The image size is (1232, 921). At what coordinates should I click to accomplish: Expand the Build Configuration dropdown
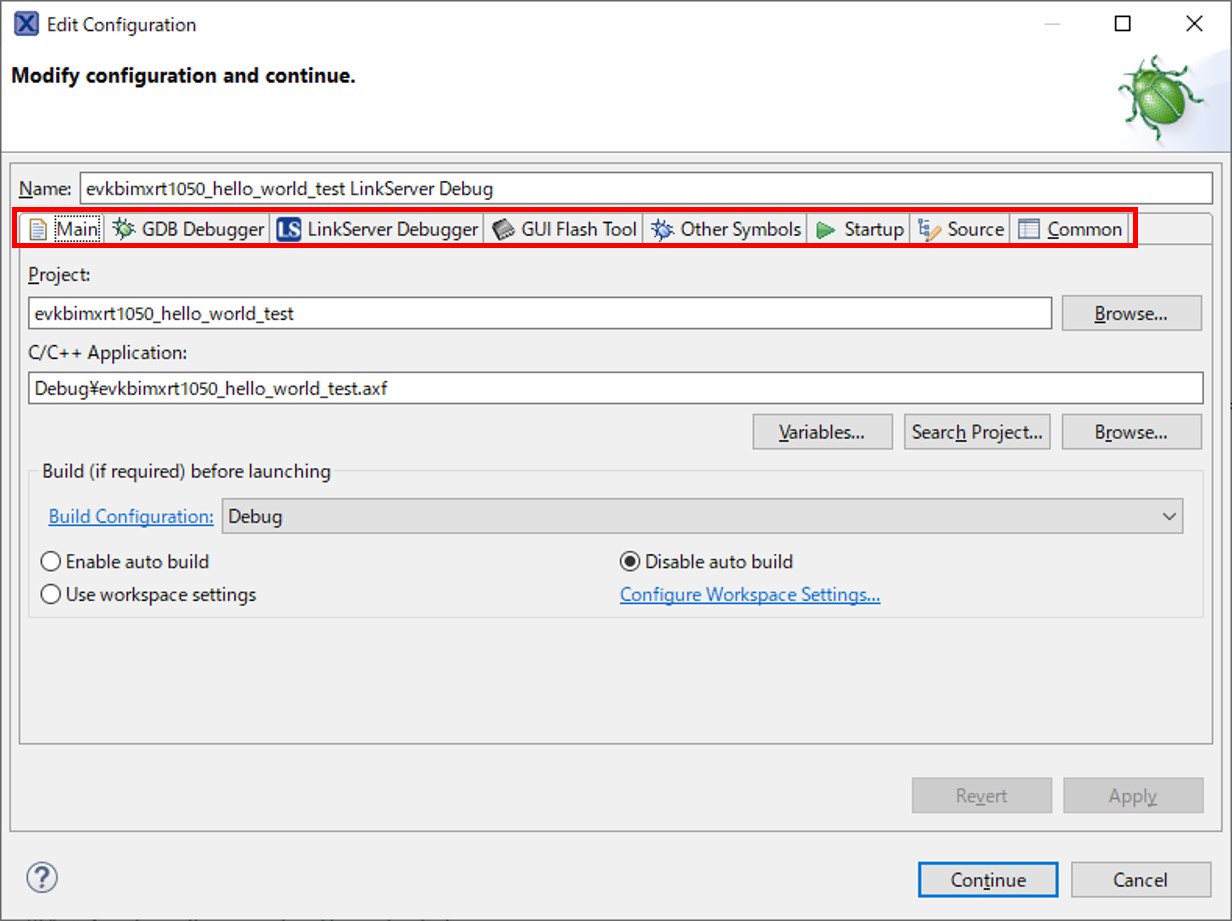click(1169, 517)
